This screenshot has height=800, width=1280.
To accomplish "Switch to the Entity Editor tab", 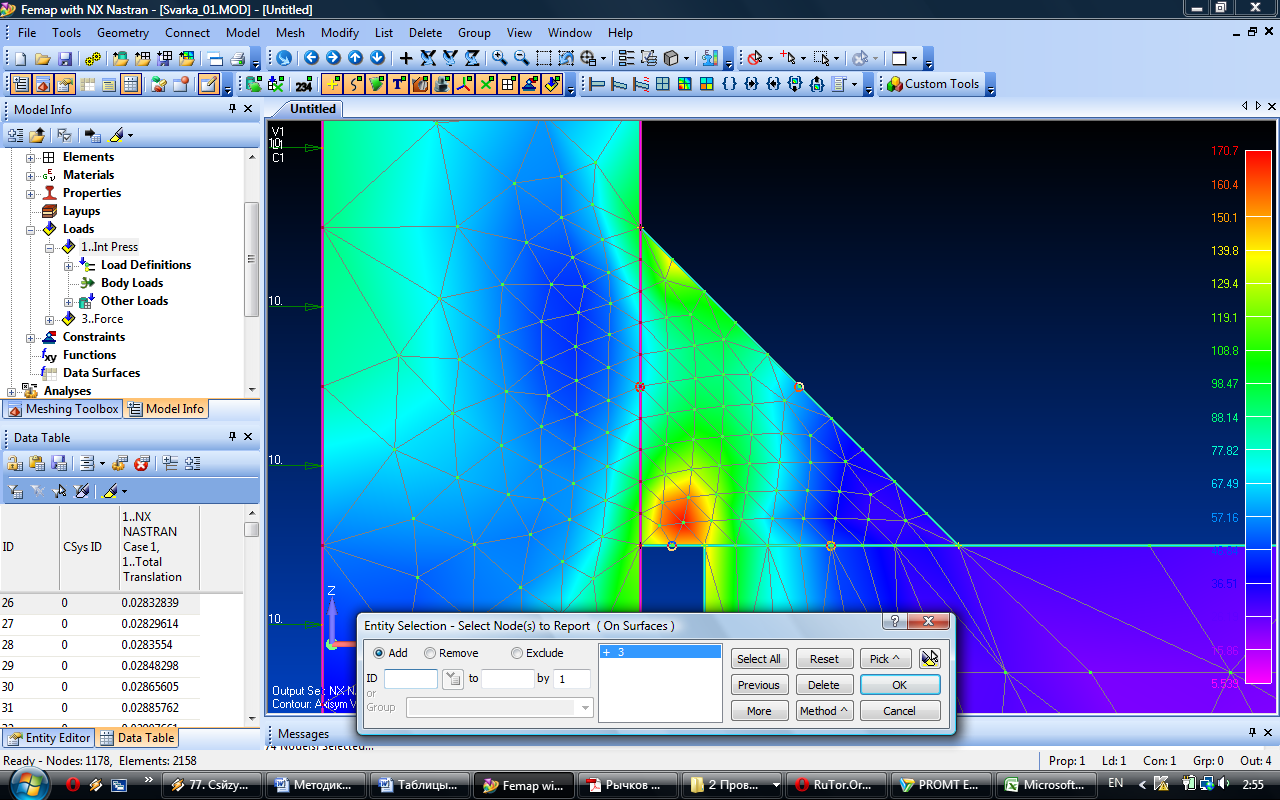I will pos(49,738).
